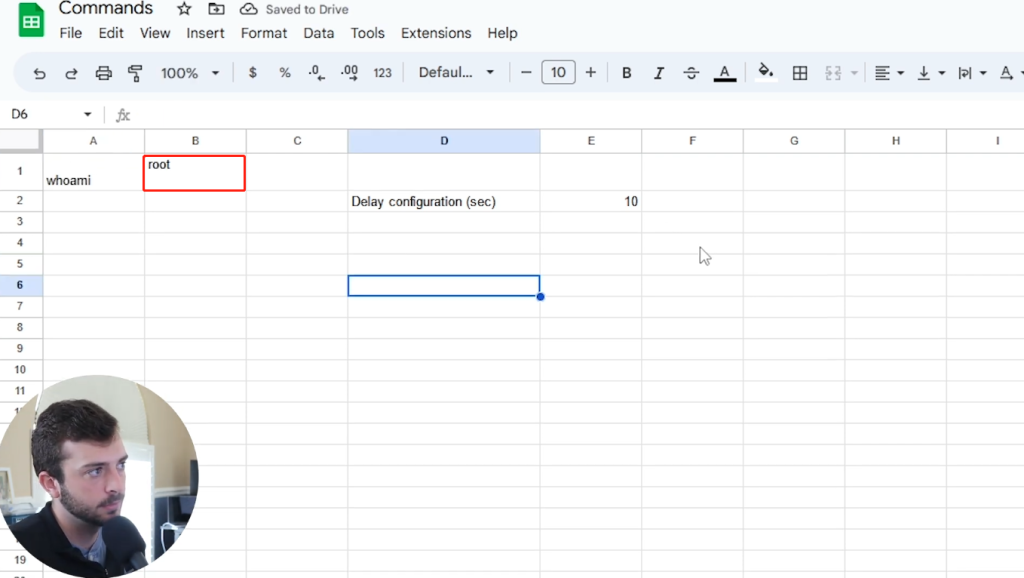Move document with the folder icon
This screenshot has height=578, width=1024.
tap(216, 9)
